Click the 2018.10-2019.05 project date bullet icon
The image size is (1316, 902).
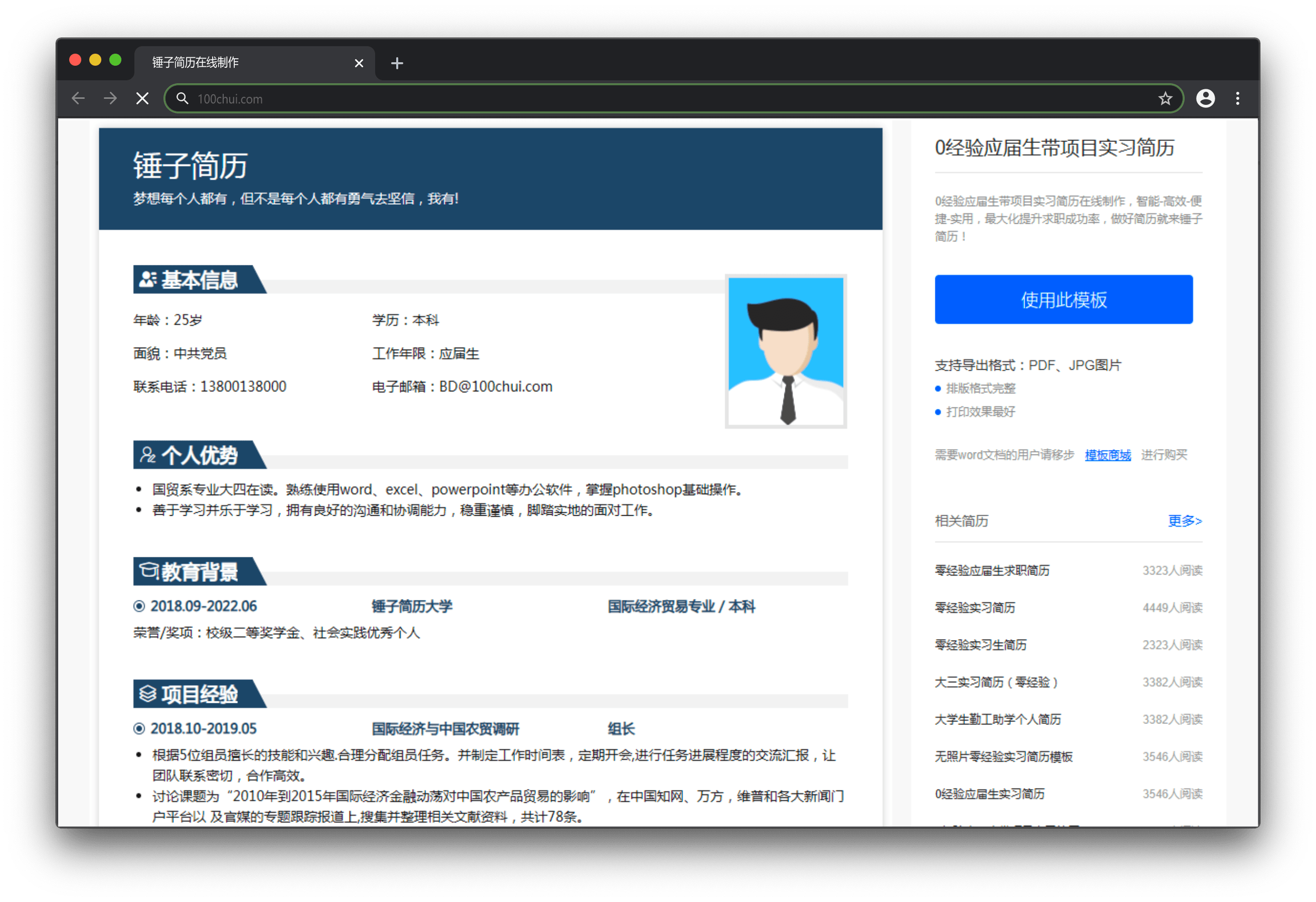(139, 728)
